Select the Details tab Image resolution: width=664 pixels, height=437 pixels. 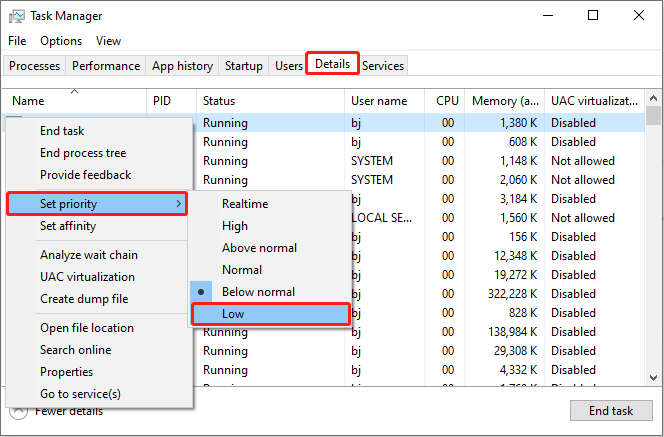332,64
